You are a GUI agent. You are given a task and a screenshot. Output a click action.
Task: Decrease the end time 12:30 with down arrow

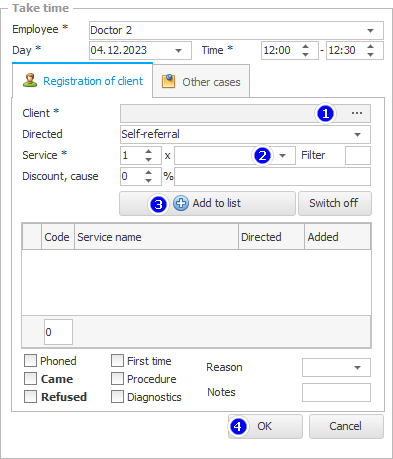pyautogui.click(x=370, y=55)
